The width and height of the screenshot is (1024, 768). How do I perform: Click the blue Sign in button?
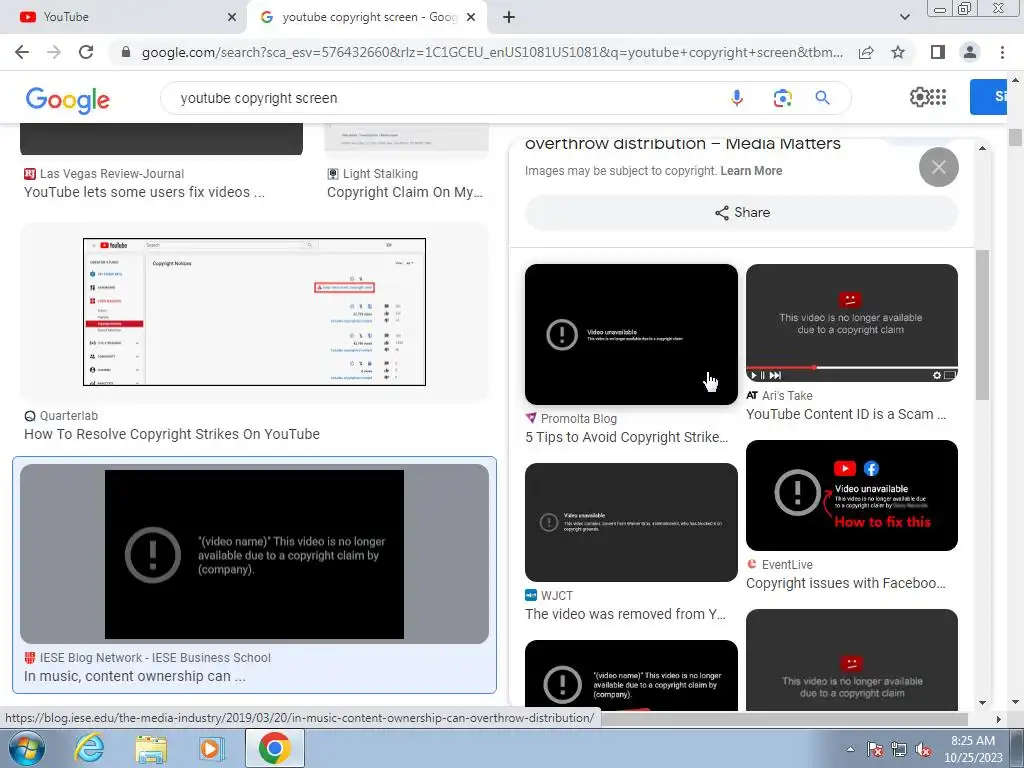[x=988, y=97]
